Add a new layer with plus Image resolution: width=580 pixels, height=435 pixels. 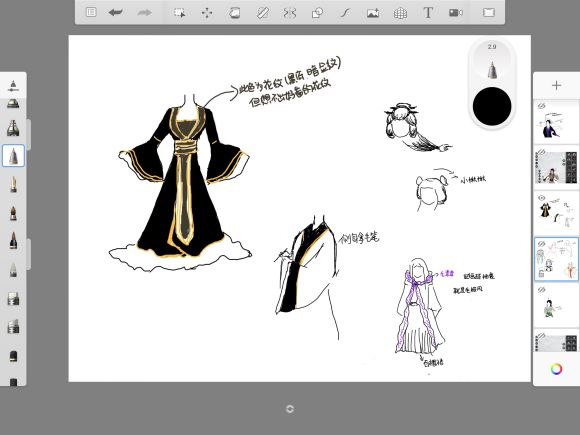[x=556, y=86]
